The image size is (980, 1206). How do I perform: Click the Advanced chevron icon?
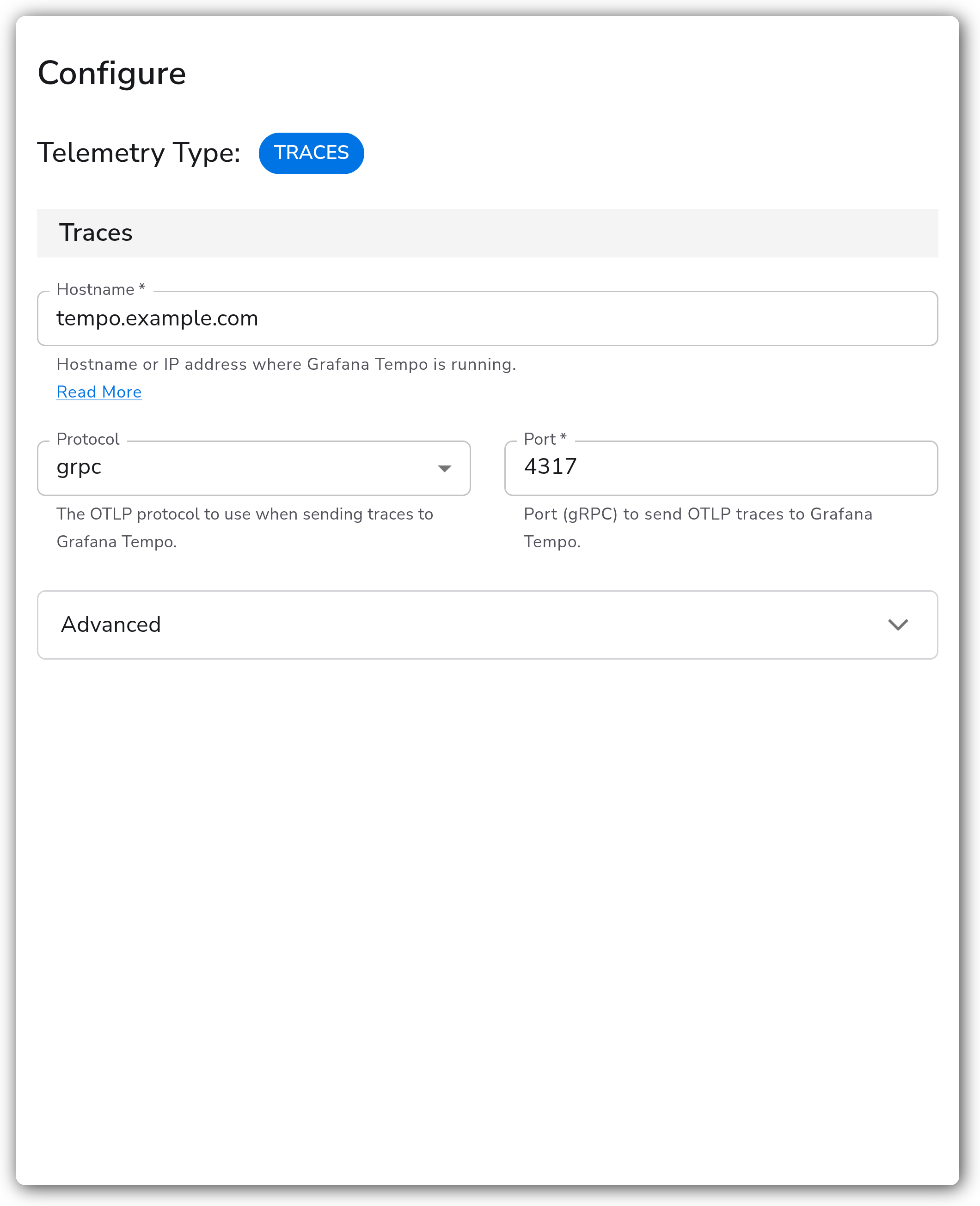[898, 625]
